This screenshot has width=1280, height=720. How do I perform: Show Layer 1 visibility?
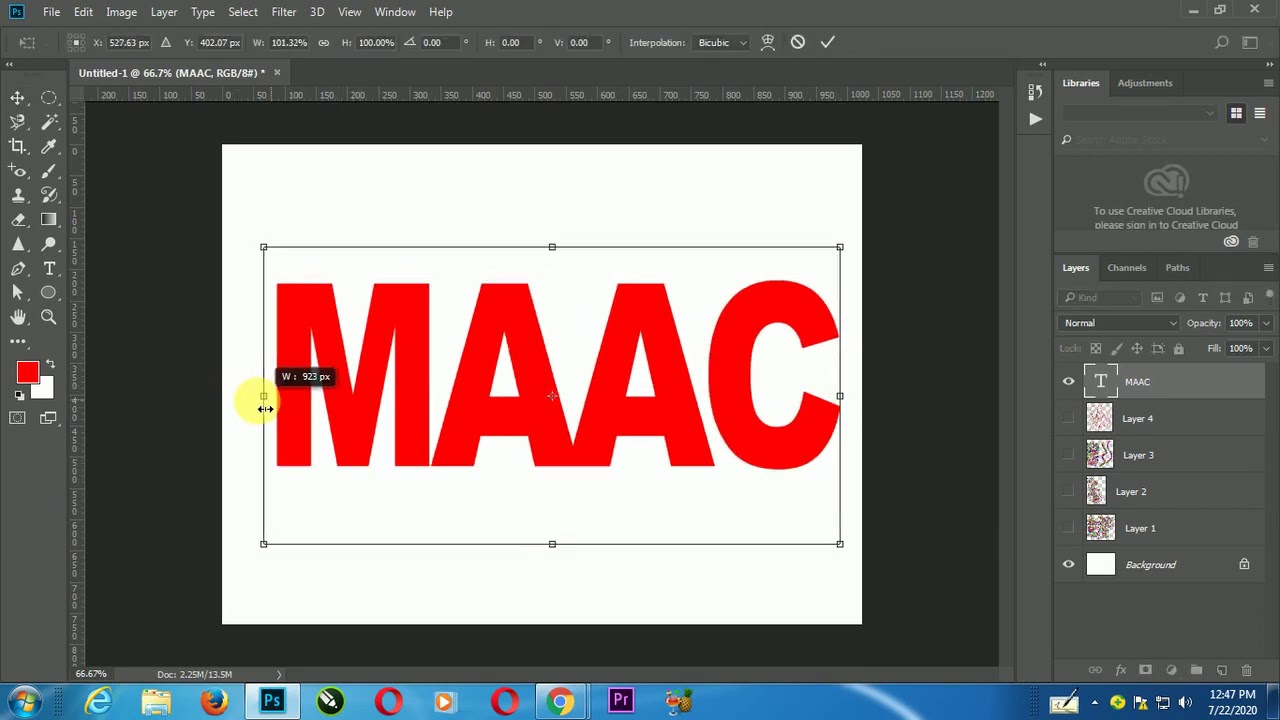pos(1068,528)
